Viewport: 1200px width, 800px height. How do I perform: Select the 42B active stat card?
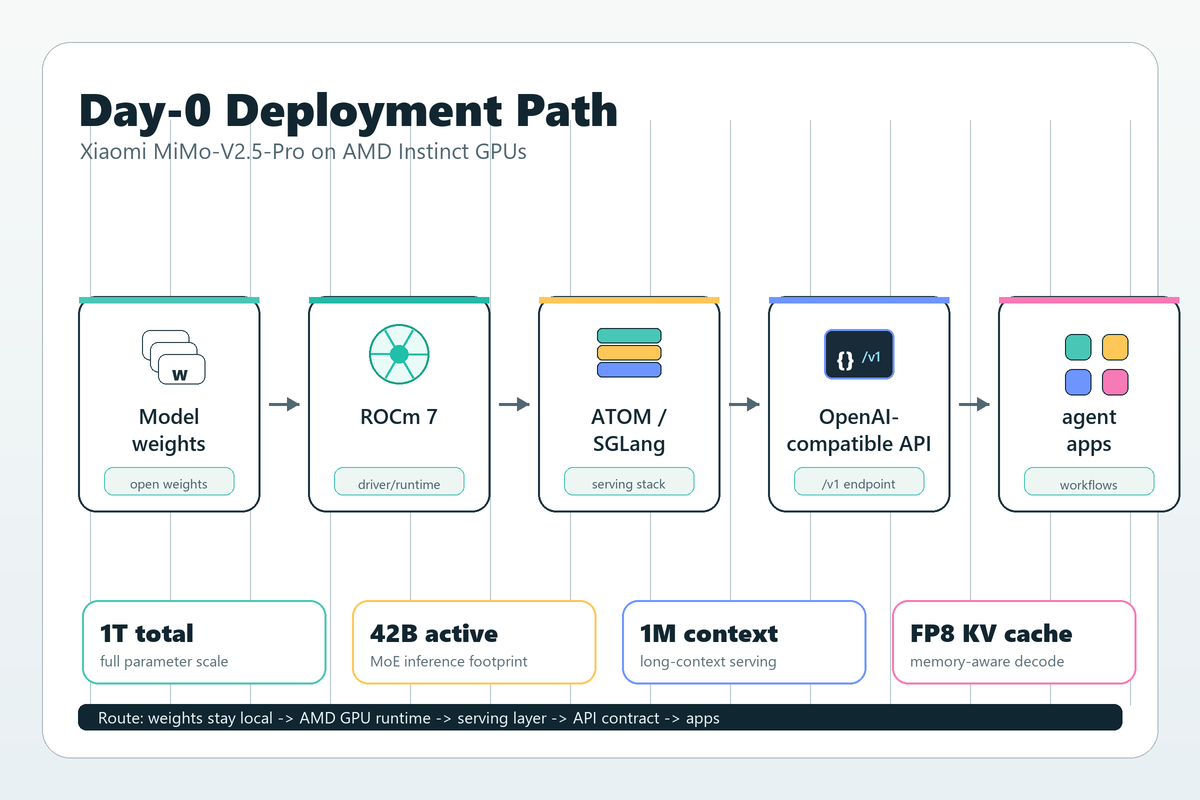pyautogui.click(x=474, y=642)
